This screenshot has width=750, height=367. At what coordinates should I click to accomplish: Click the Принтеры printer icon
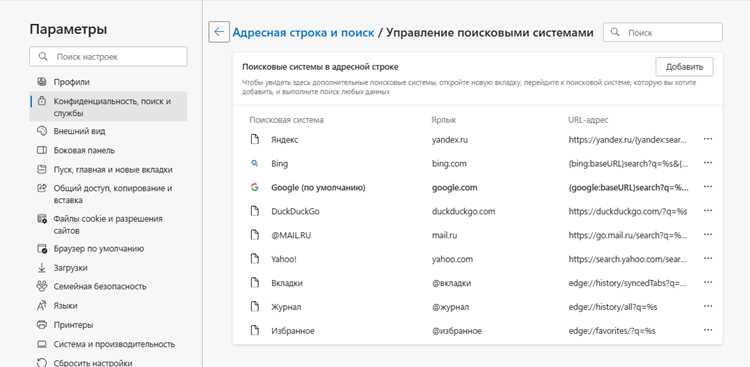(x=42, y=324)
